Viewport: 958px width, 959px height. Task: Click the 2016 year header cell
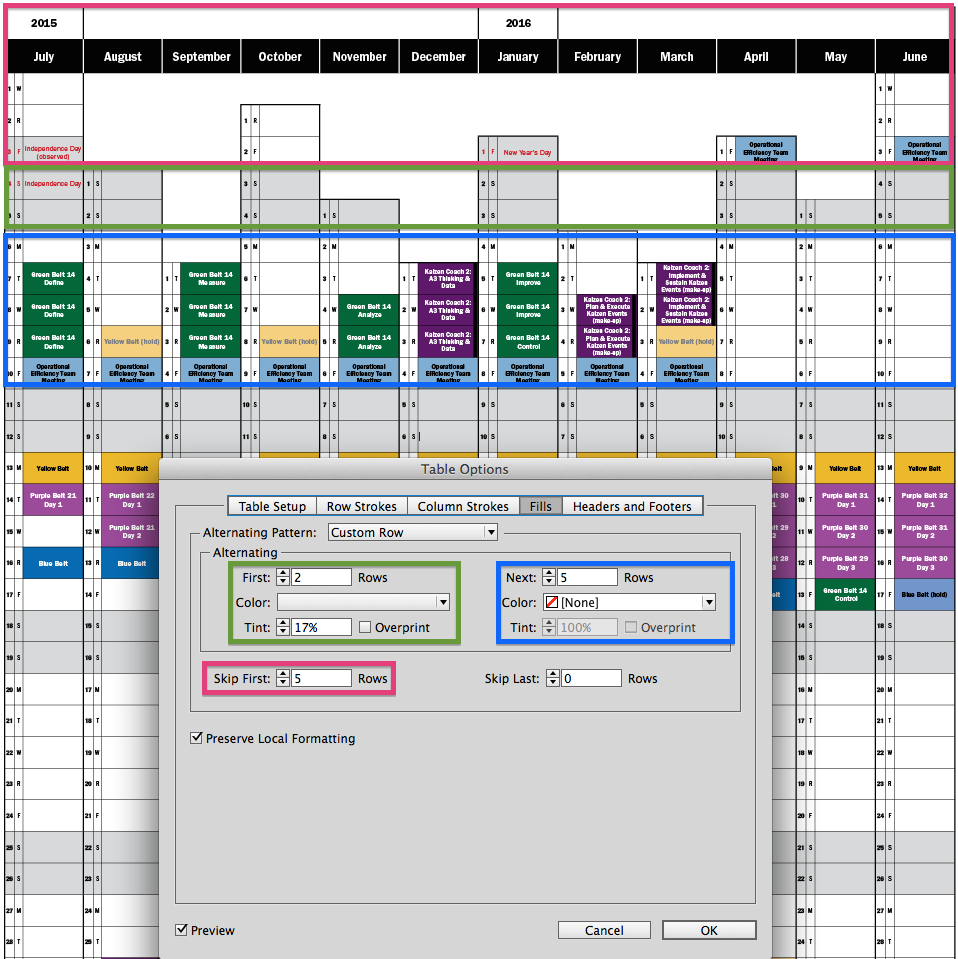[518, 23]
